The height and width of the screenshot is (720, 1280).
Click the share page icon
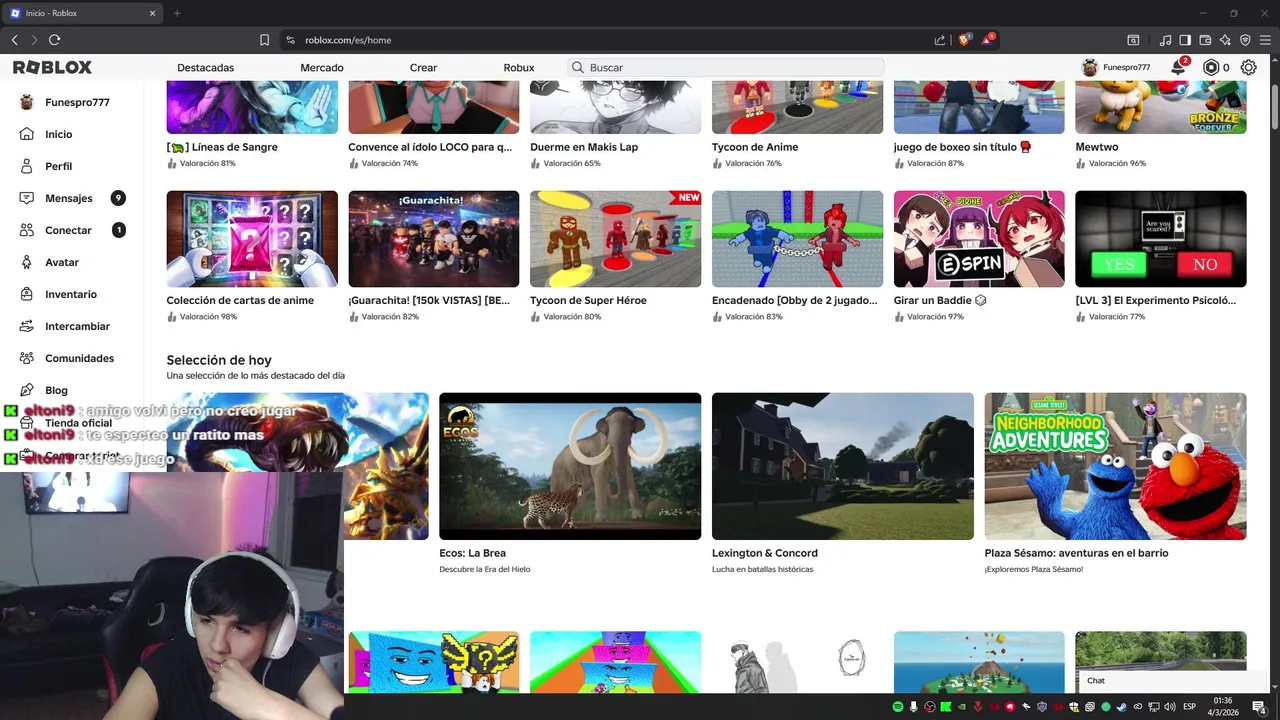pos(940,40)
